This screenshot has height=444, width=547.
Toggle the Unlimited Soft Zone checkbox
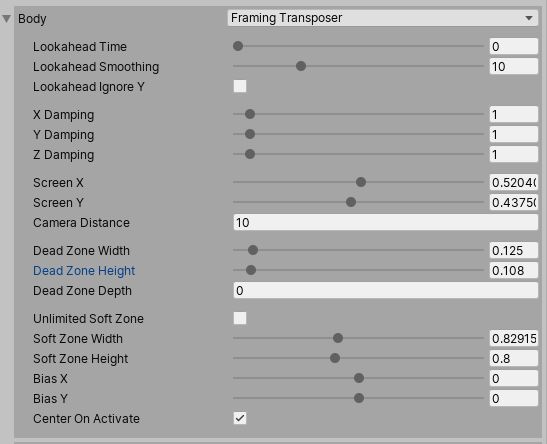[x=240, y=318]
